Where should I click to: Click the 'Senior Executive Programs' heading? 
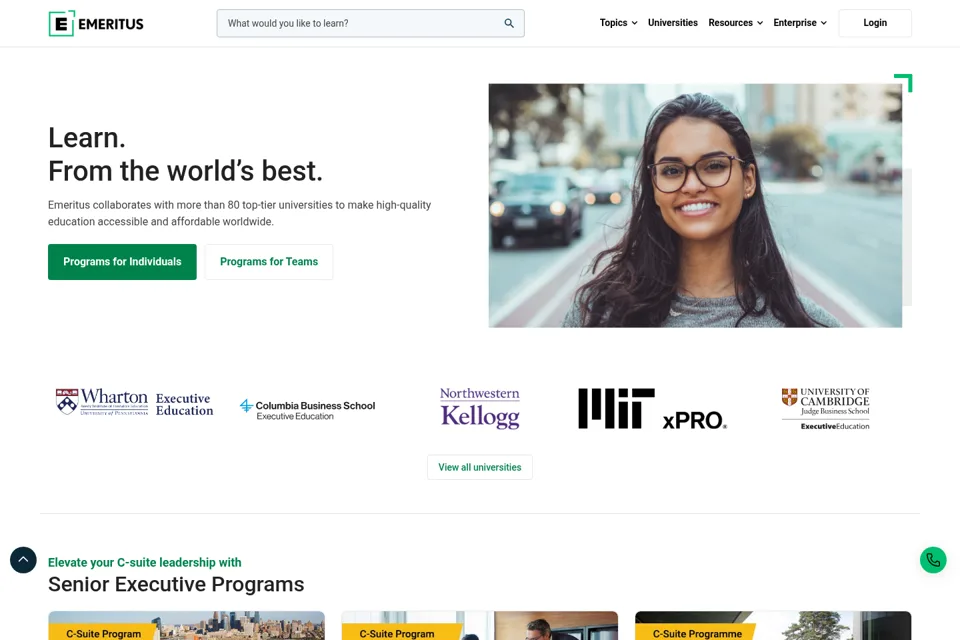176,584
